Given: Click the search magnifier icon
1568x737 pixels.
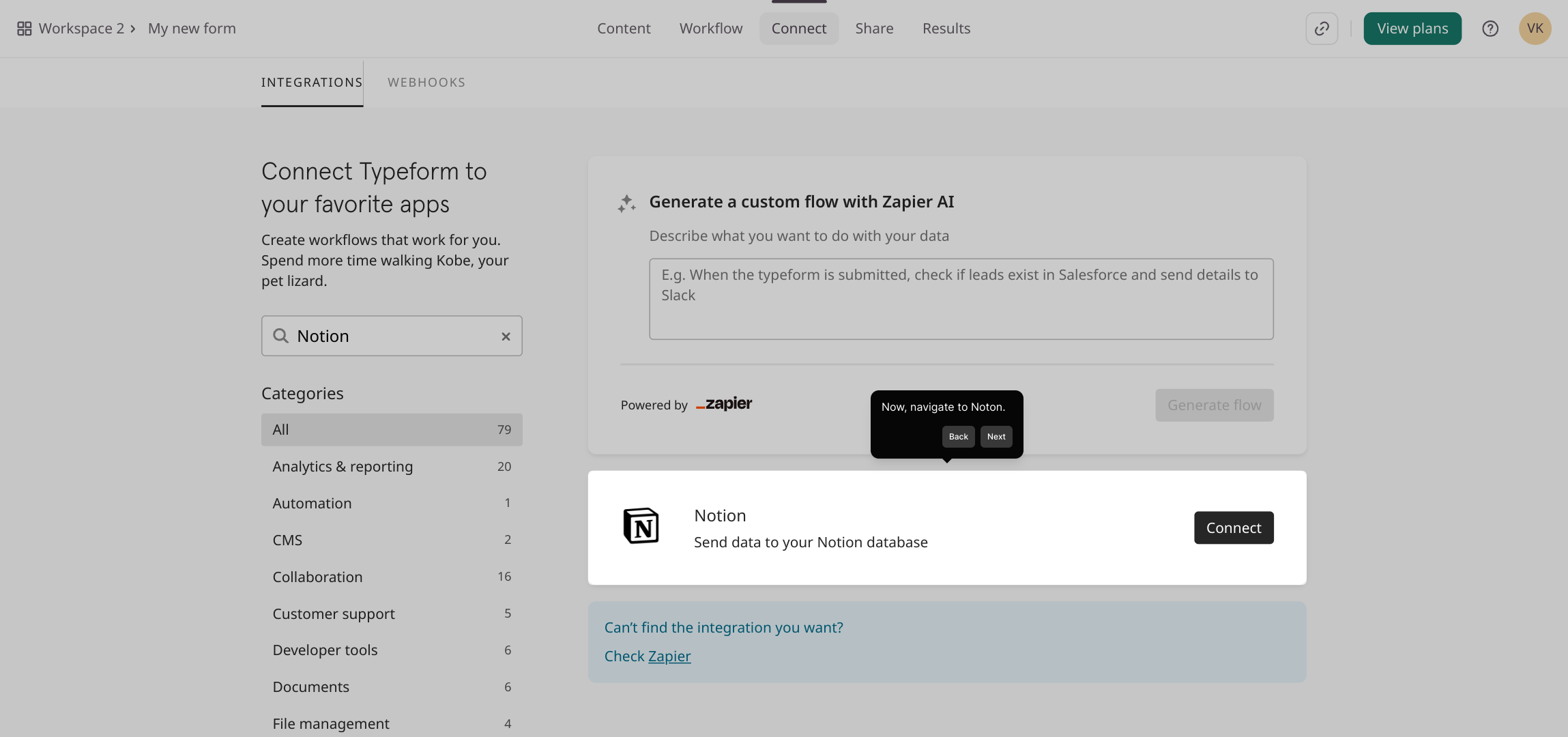Looking at the screenshot, I should click(x=280, y=336).
